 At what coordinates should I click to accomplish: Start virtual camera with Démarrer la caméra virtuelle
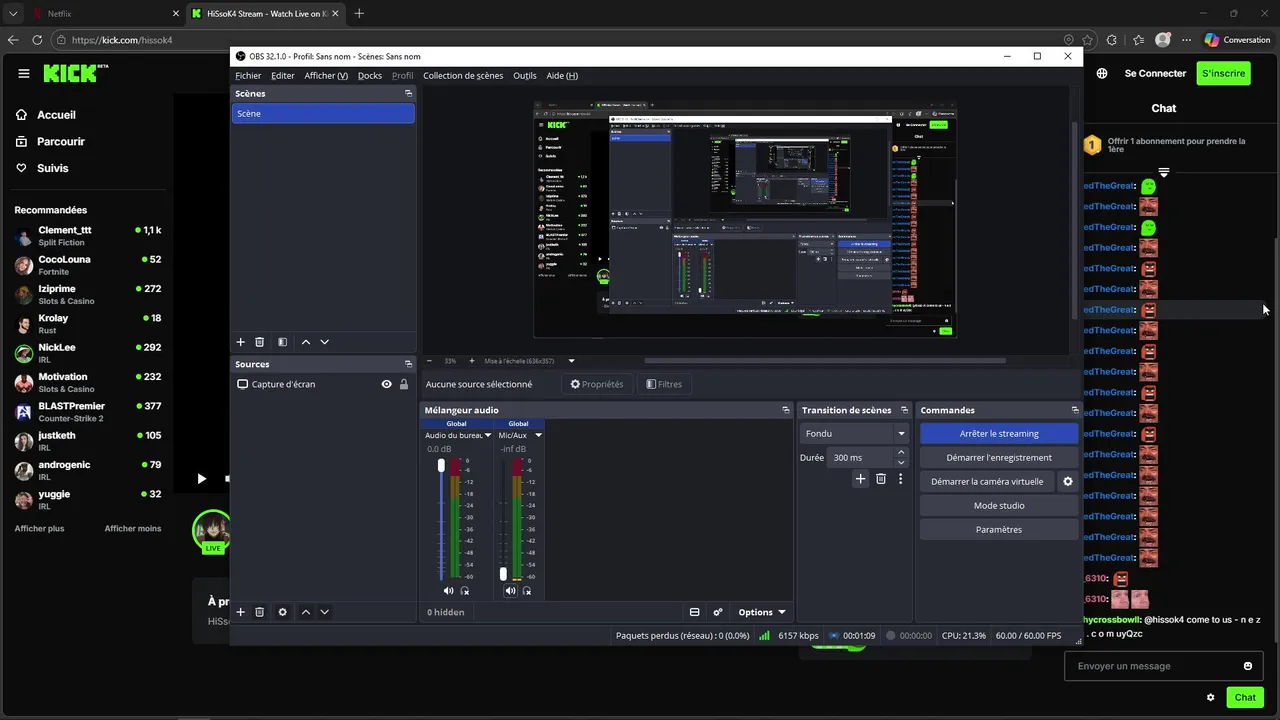click(987, 482)
